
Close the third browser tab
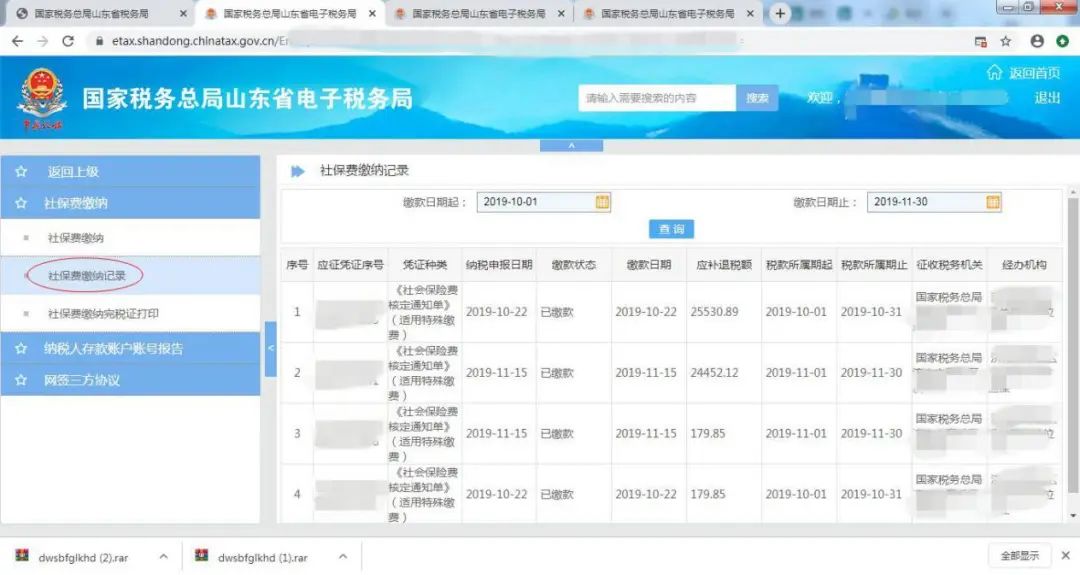[561, 13]
